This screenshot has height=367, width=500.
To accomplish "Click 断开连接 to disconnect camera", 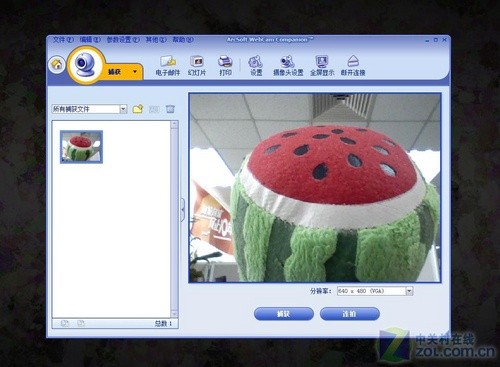I will click(353, 65).
